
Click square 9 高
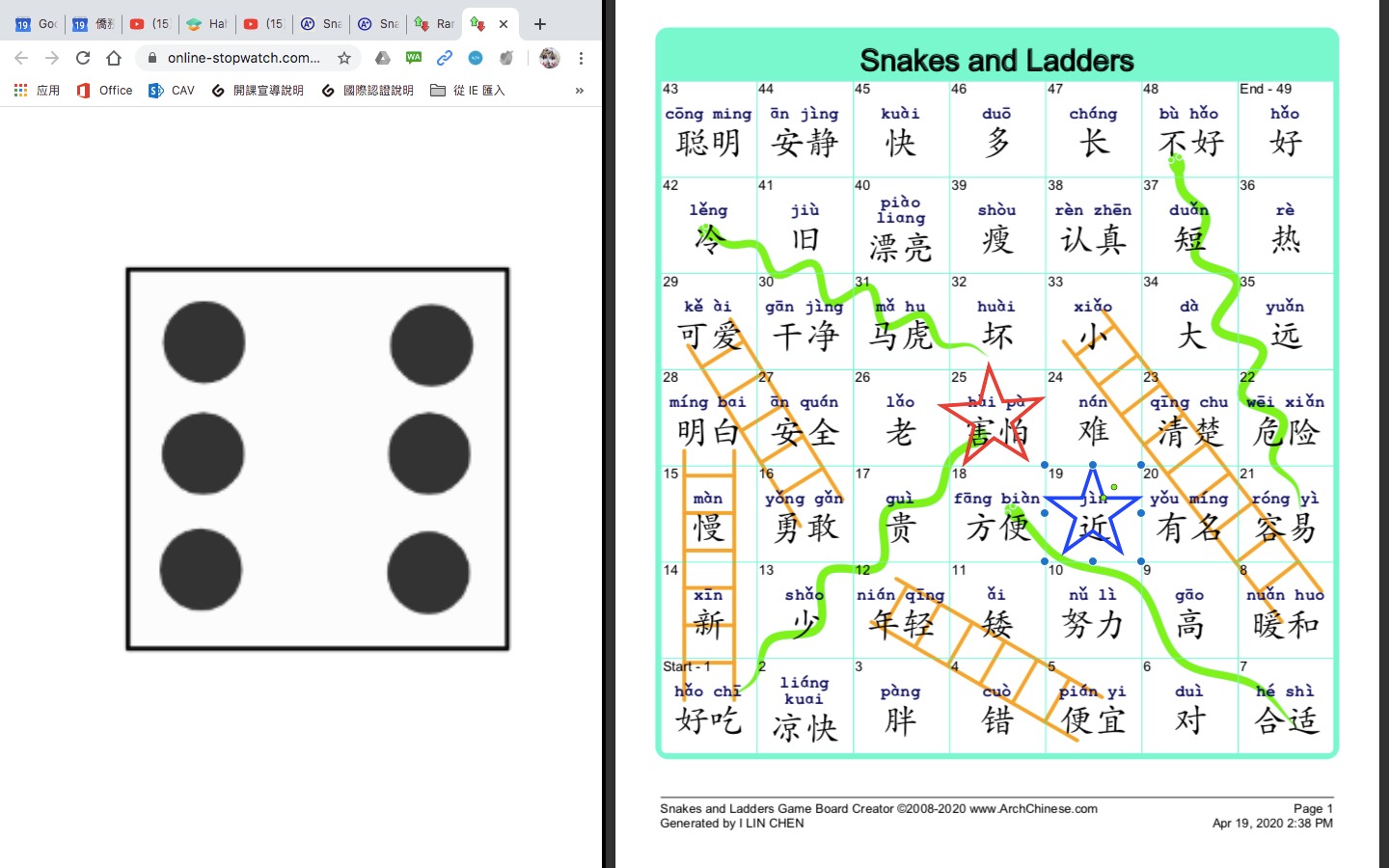[x=1190, y=610]
